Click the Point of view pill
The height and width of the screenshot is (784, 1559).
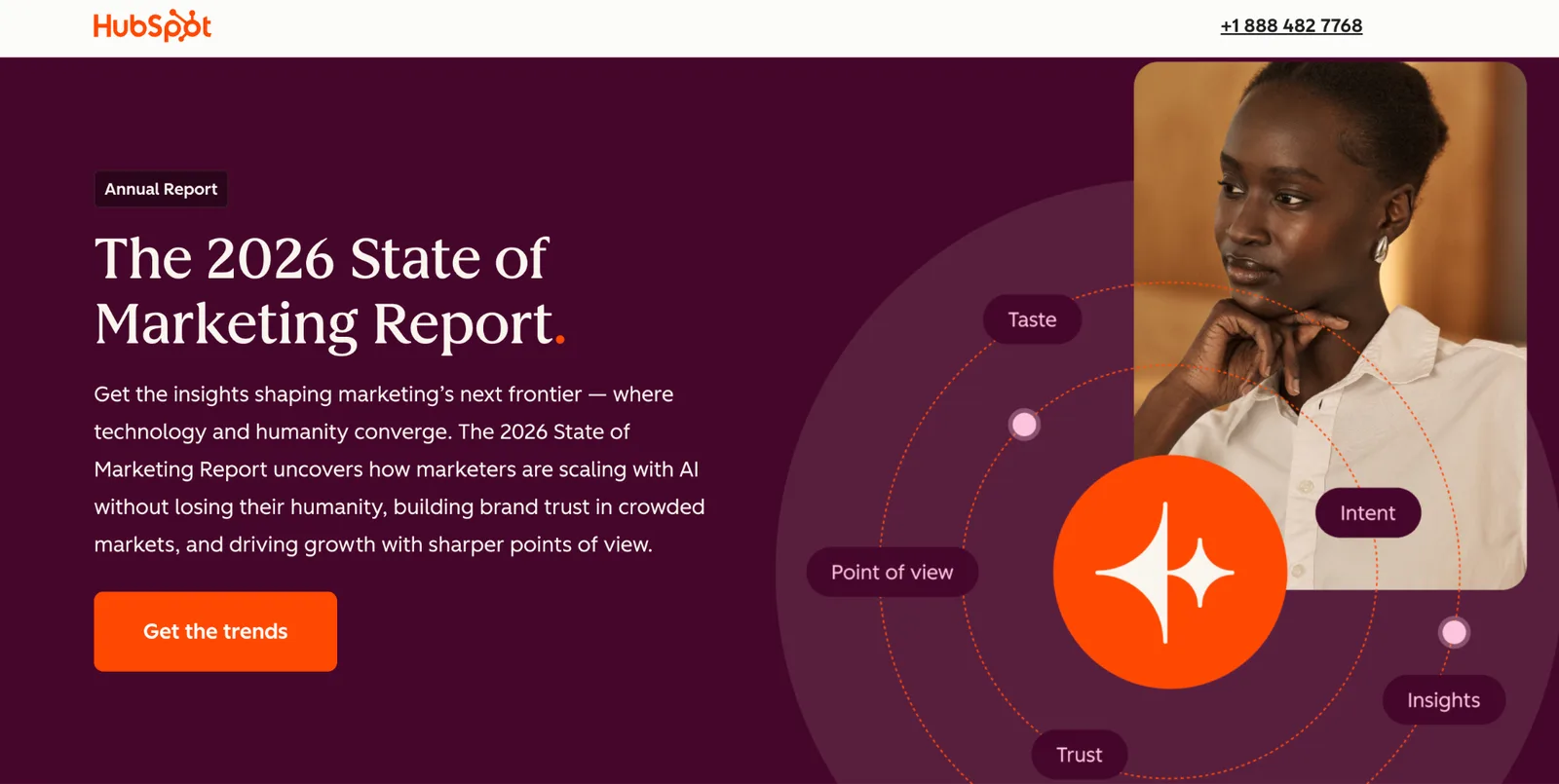point(892,572)
